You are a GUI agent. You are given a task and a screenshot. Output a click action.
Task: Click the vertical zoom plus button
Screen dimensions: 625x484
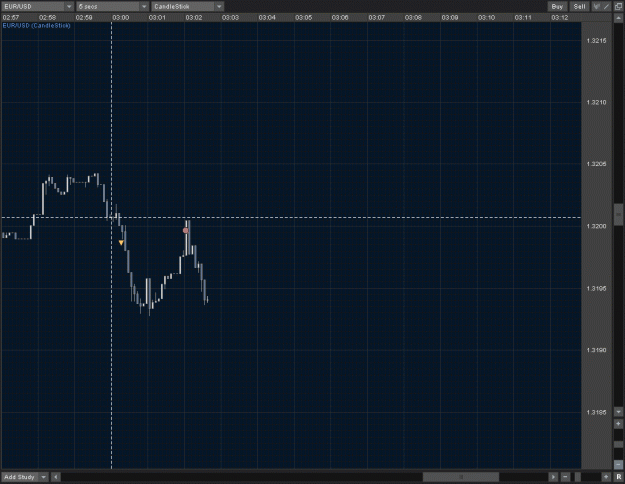pos(619,423)
